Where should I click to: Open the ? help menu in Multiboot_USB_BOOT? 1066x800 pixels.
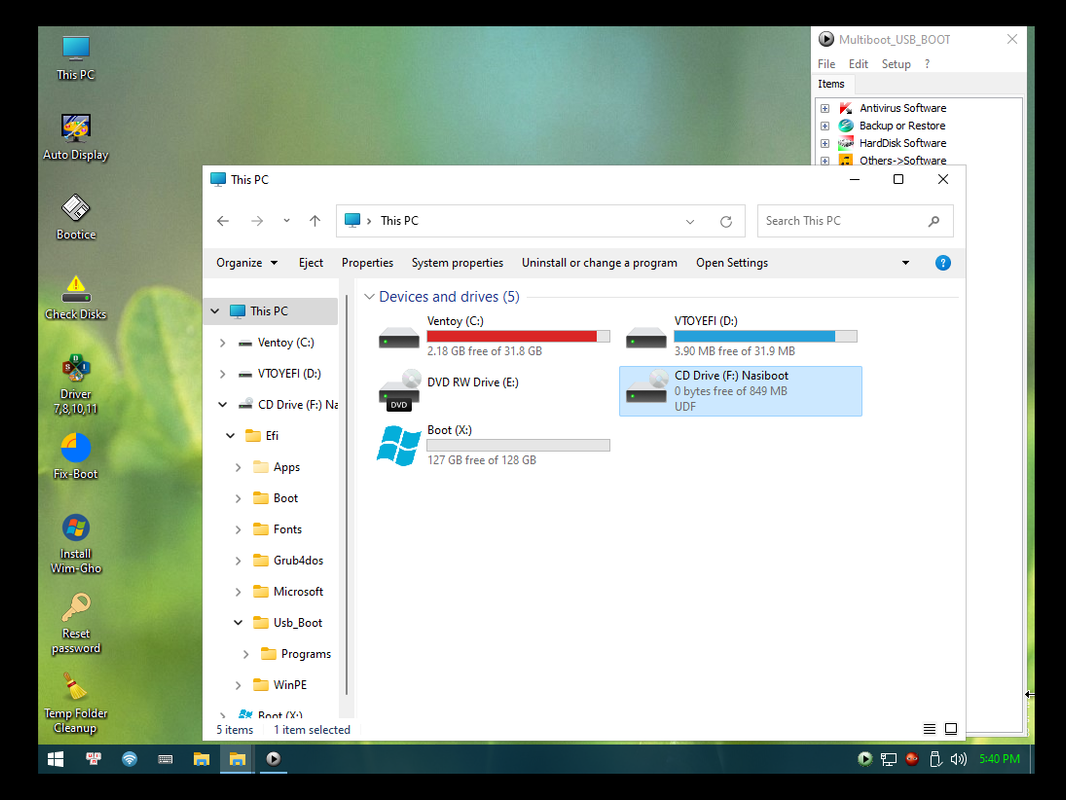(x=927, y=64)
